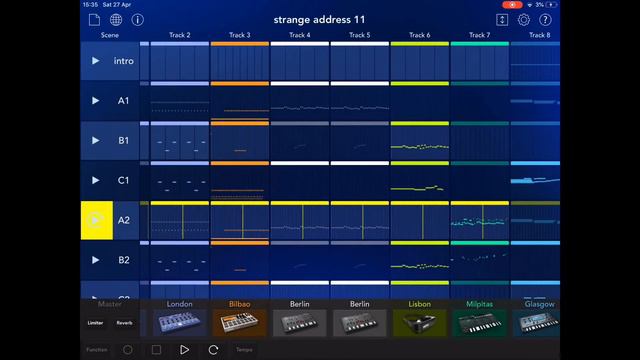Select the Berlin gadget on Track 5
The image size is (640, 360).
(360, 323)
